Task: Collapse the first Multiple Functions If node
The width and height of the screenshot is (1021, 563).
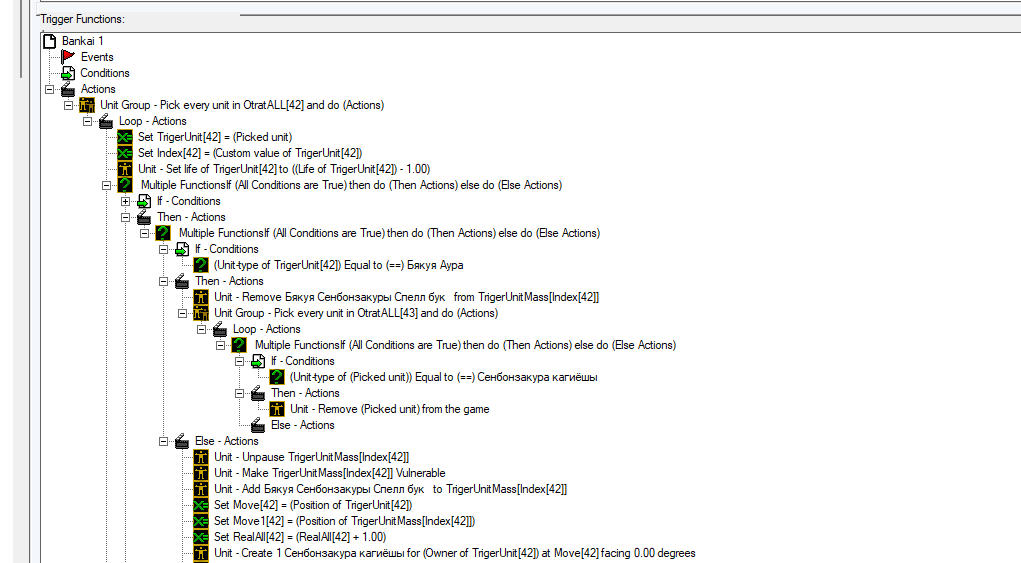Action: pos(106,185)
